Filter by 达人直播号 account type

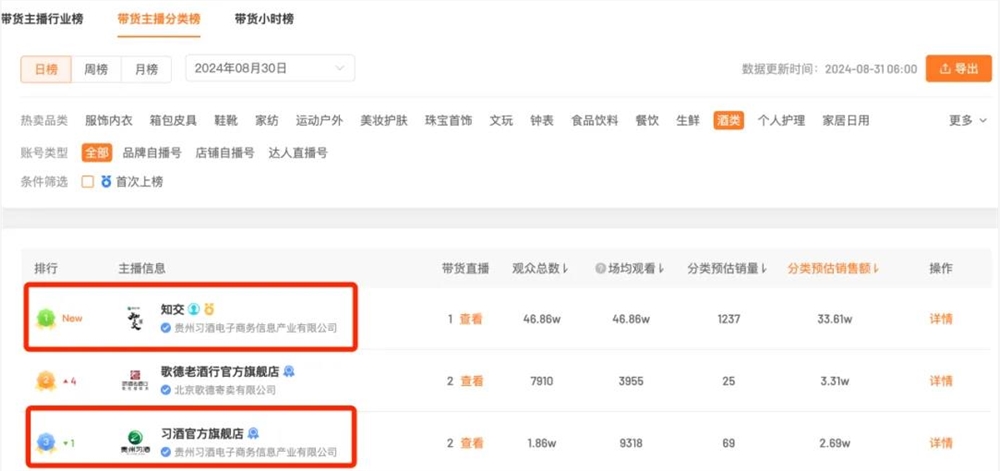(x=298, y=153)
